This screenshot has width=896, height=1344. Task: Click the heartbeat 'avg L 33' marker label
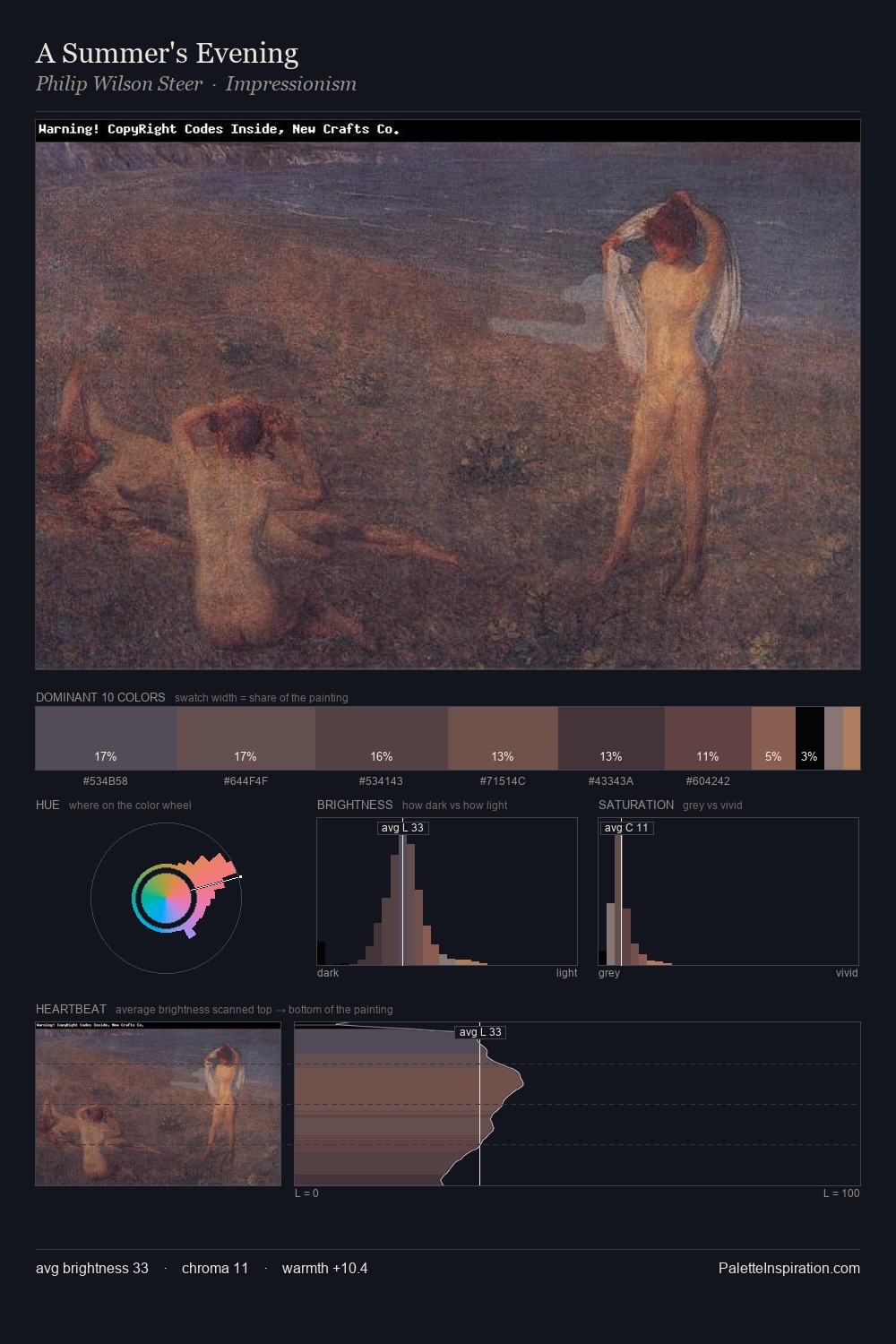coord(480,1032)
